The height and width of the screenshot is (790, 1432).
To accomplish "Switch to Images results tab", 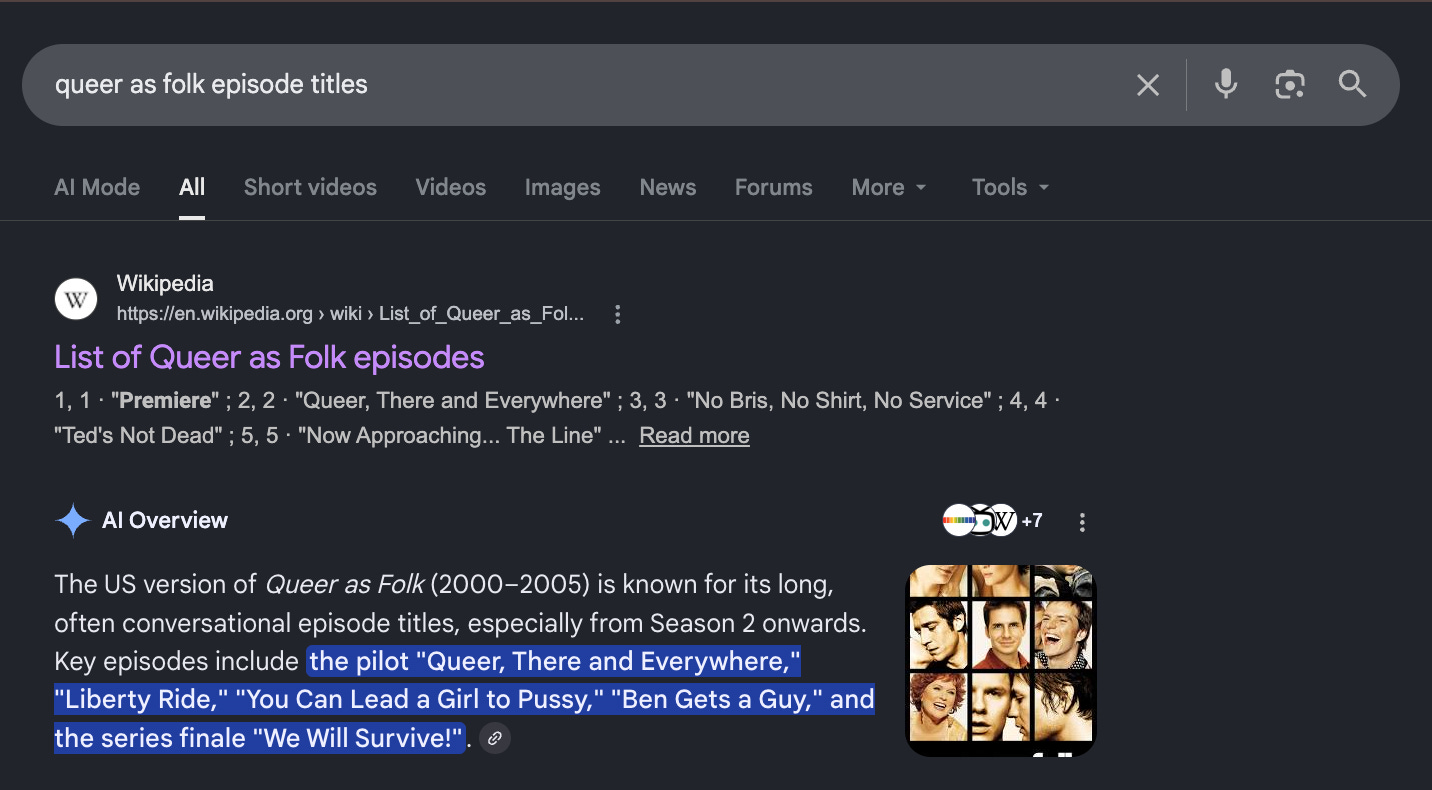I will tap(563, 187).
